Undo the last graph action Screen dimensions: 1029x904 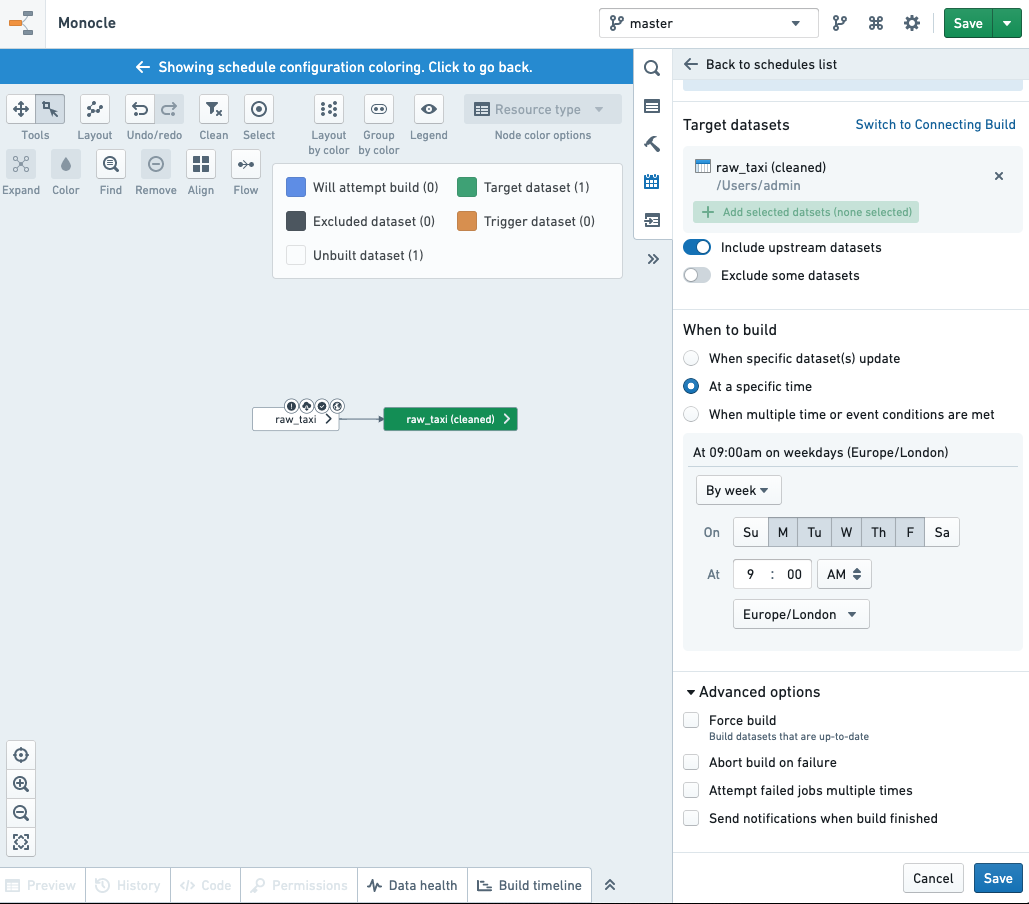[140, 109]
